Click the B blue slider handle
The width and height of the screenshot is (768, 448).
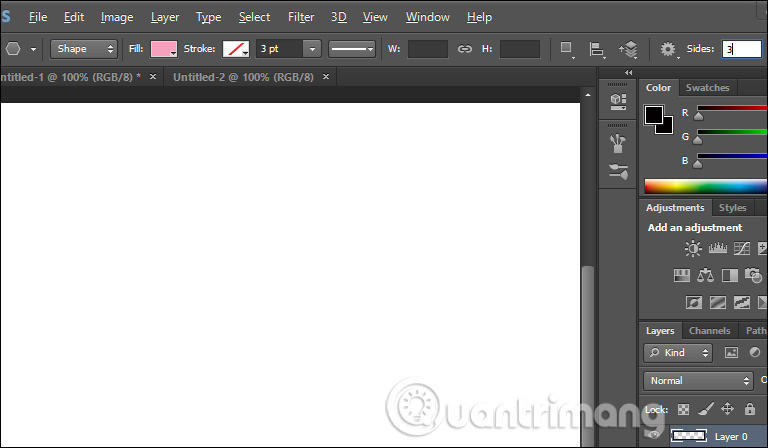pos(697,164)
